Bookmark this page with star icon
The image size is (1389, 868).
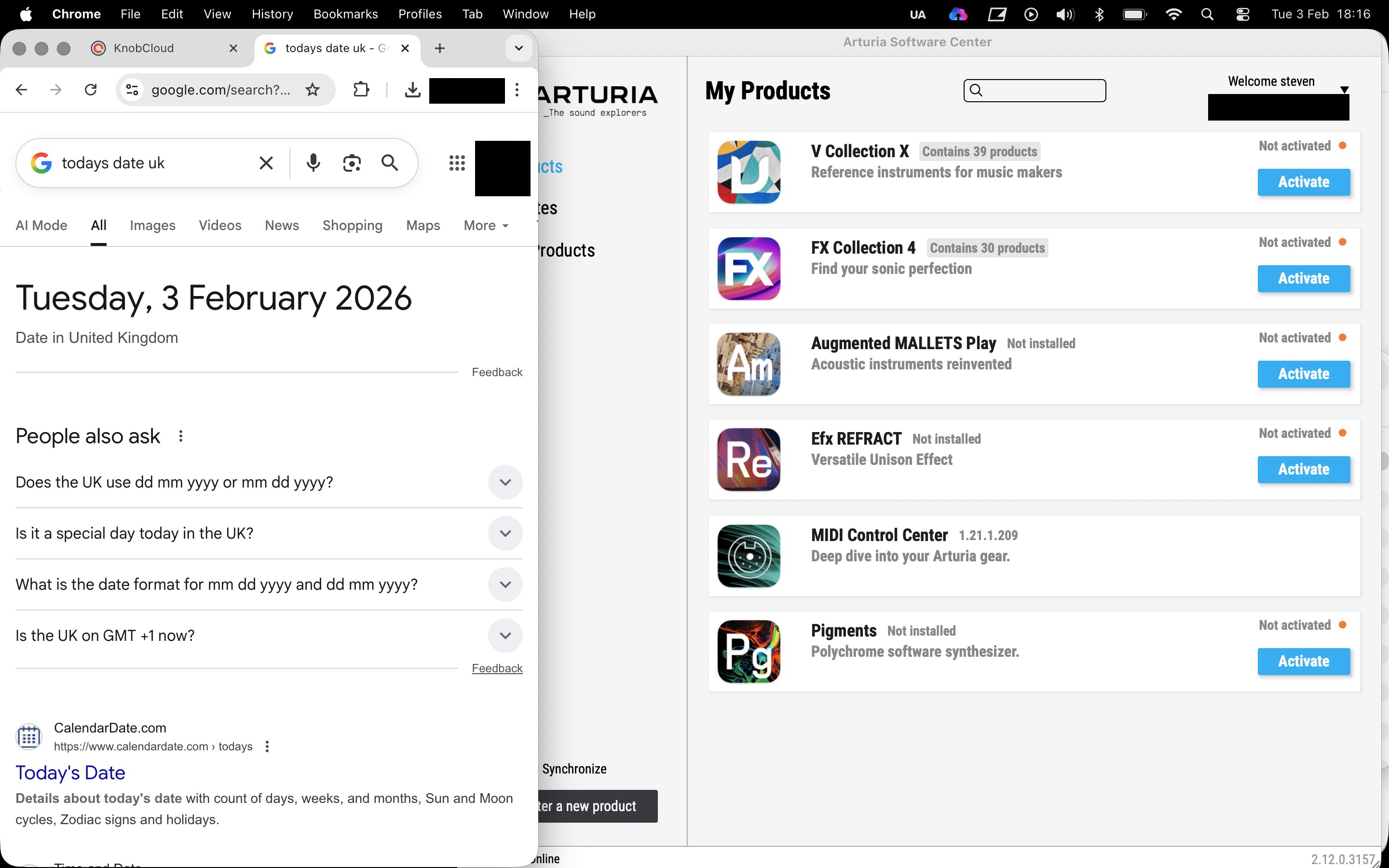tap(312, 90)
